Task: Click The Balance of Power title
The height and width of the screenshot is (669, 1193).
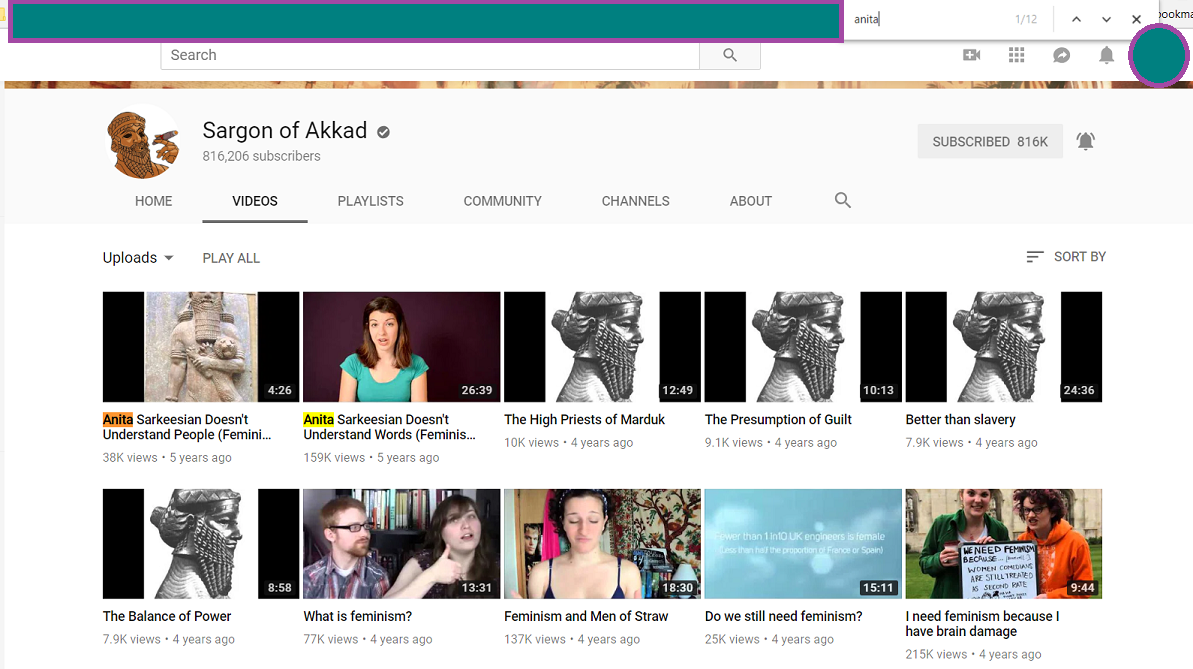Action: click(x=167, y=616)
